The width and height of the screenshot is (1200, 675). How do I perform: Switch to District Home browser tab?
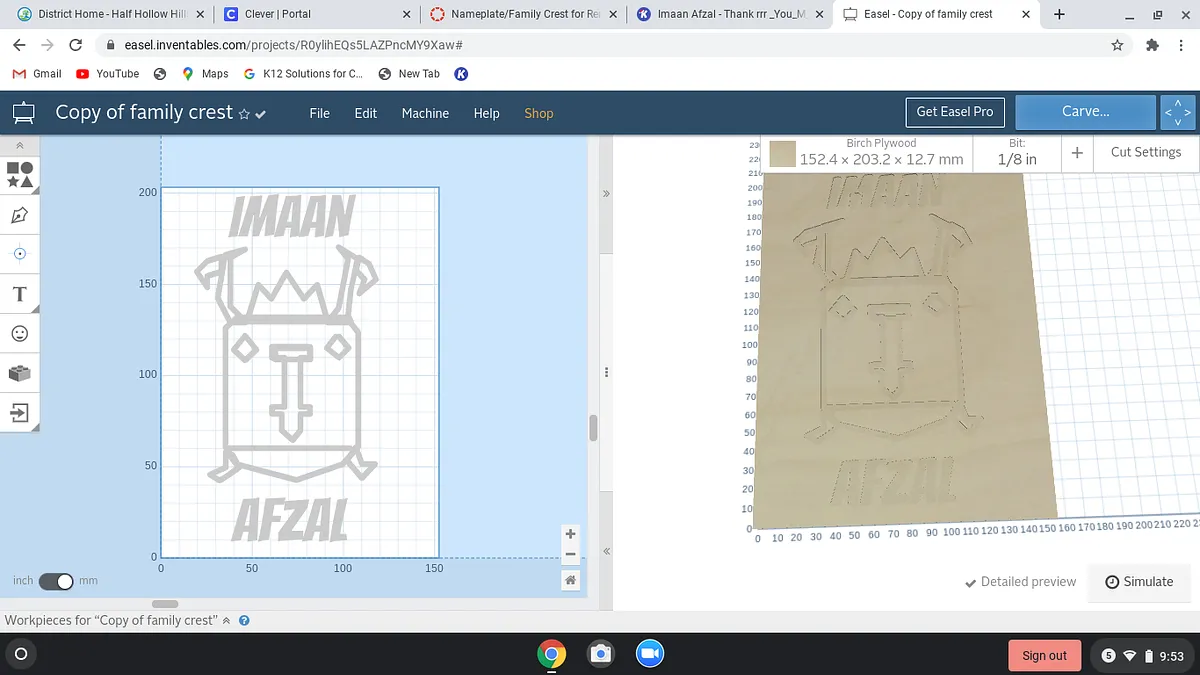(x=110, y=14)
